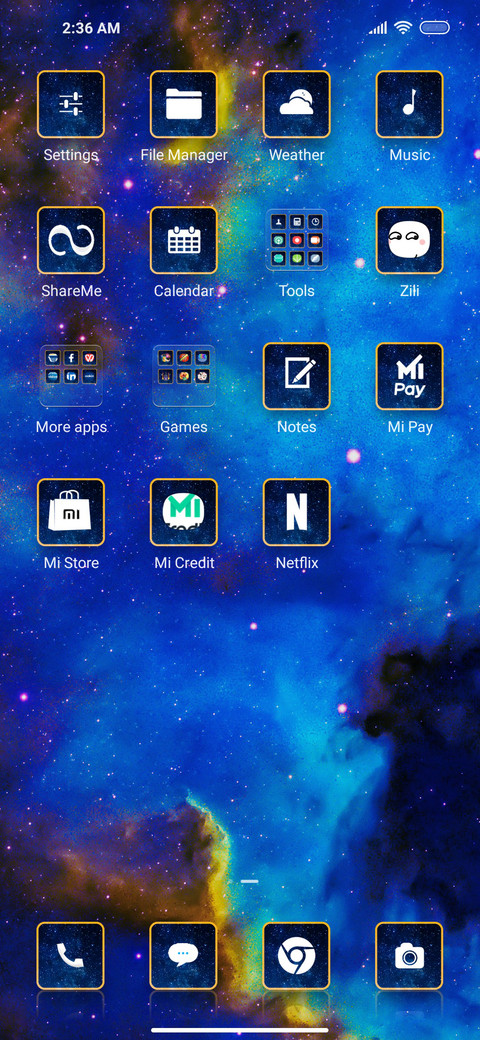Expand the Tools folder
Image resolution: width=480 pixels, height=1040 pixels.
click(296, 240)
